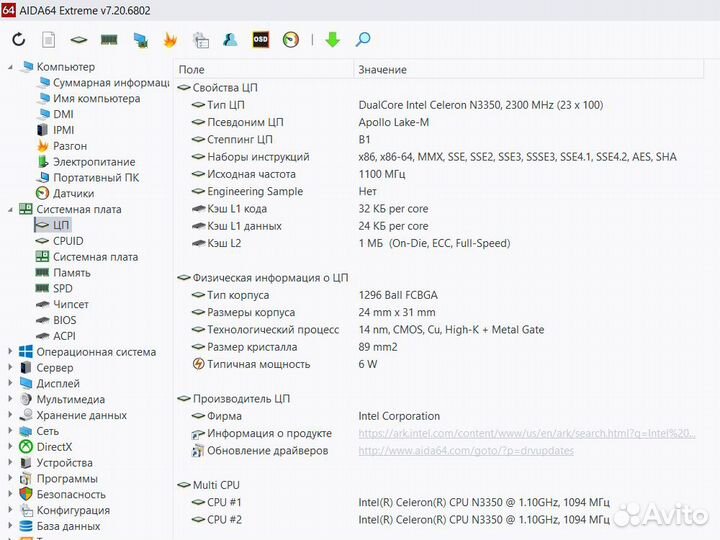720x540 pixels.
Task: Expand the Дисплей tree node
Action: (10, 383)
